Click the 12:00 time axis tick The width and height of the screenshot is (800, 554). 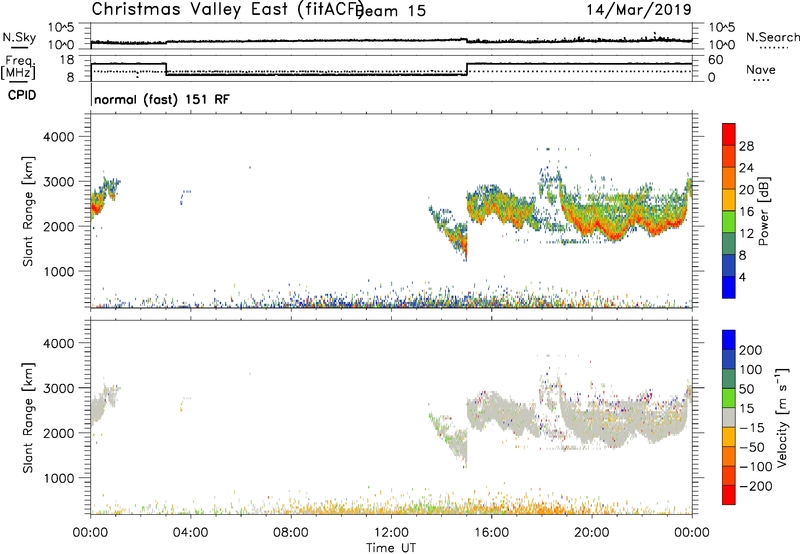pyautogui.click(x=391, y=533)
